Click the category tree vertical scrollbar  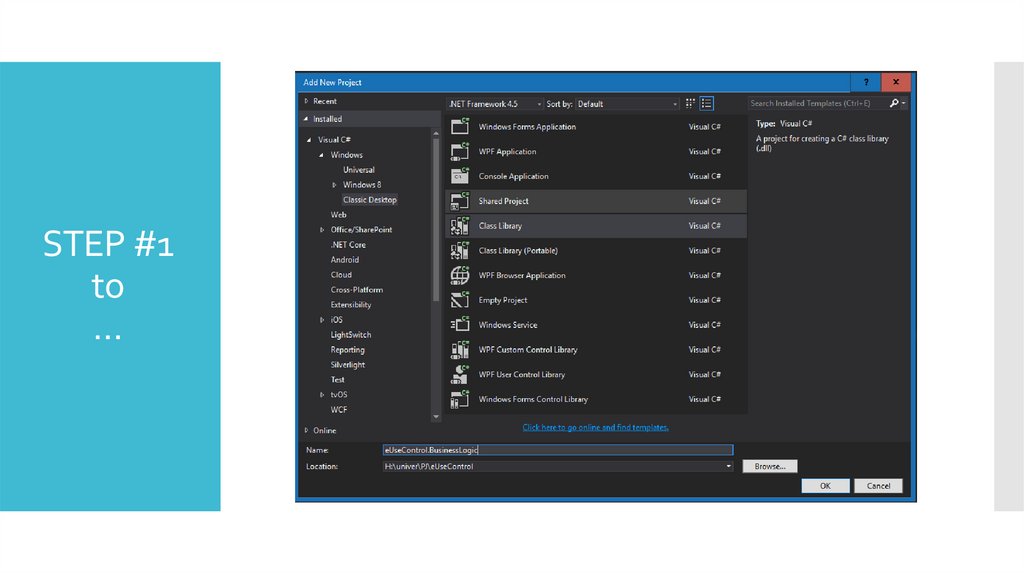pos(436,220)
